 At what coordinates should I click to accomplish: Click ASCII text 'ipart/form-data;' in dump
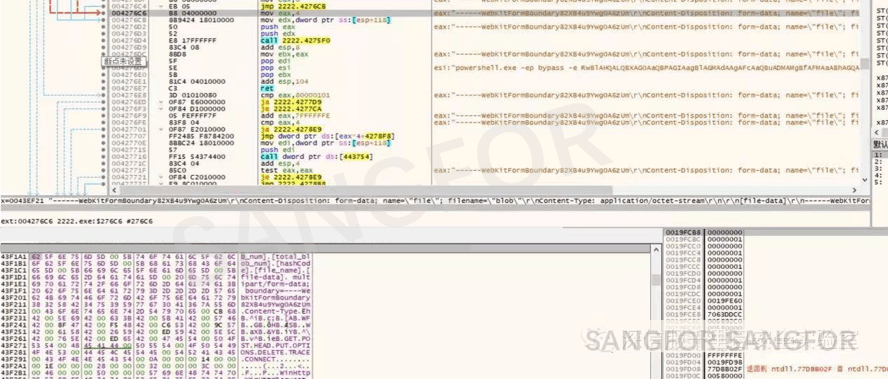pos(275,283)
